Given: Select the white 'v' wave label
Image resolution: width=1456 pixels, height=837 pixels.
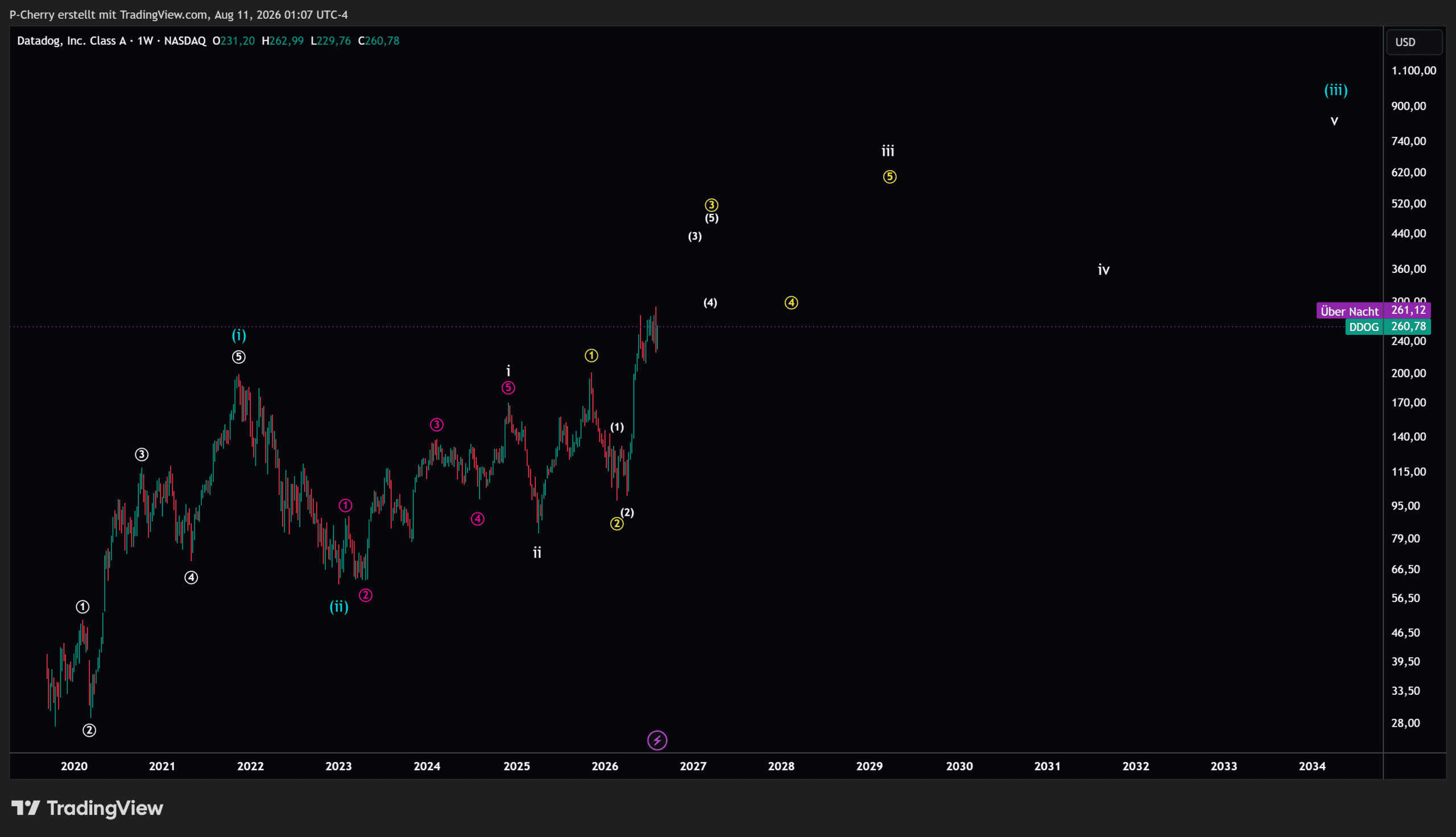Looking at the screenshot, I should (x=1335, y=121).
